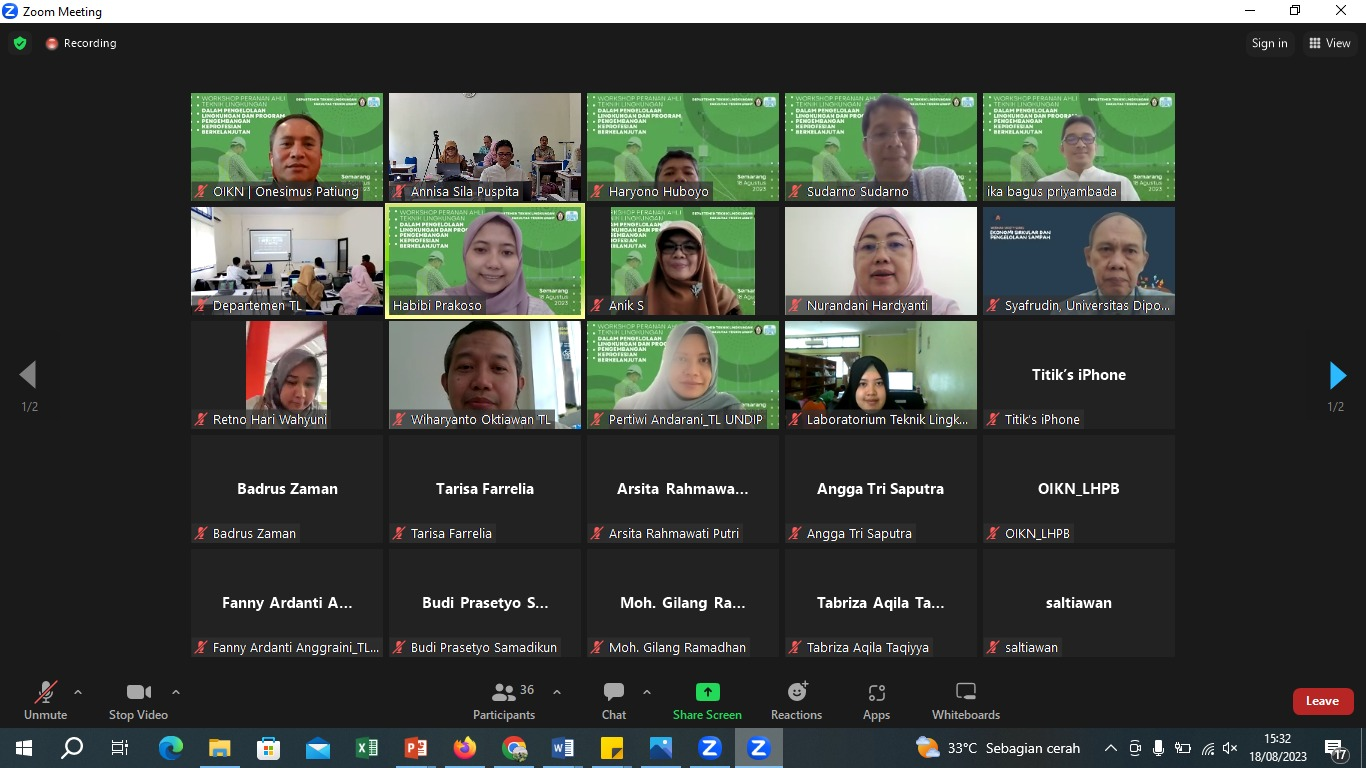The height and width of the screenshot is (768, 1366).
Task: Open the Chat panel
Action: (614, 700)
